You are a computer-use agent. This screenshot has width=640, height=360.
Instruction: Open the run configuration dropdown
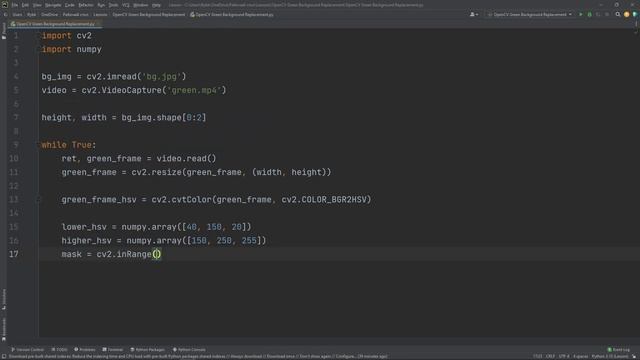(x=530, y=14)
